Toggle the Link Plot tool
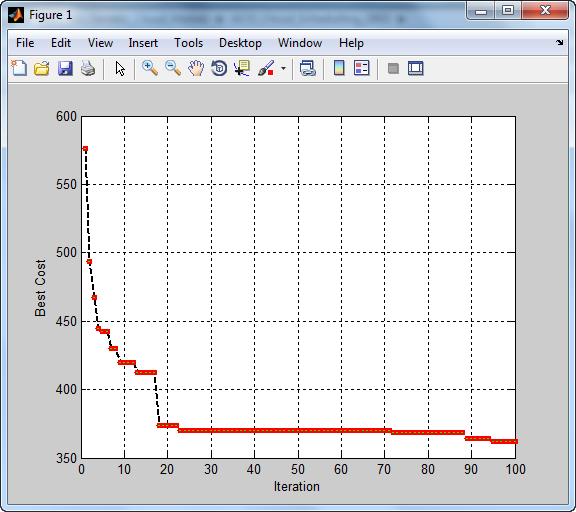The height and width of the screenshot is (512, 576). [308, 68]
